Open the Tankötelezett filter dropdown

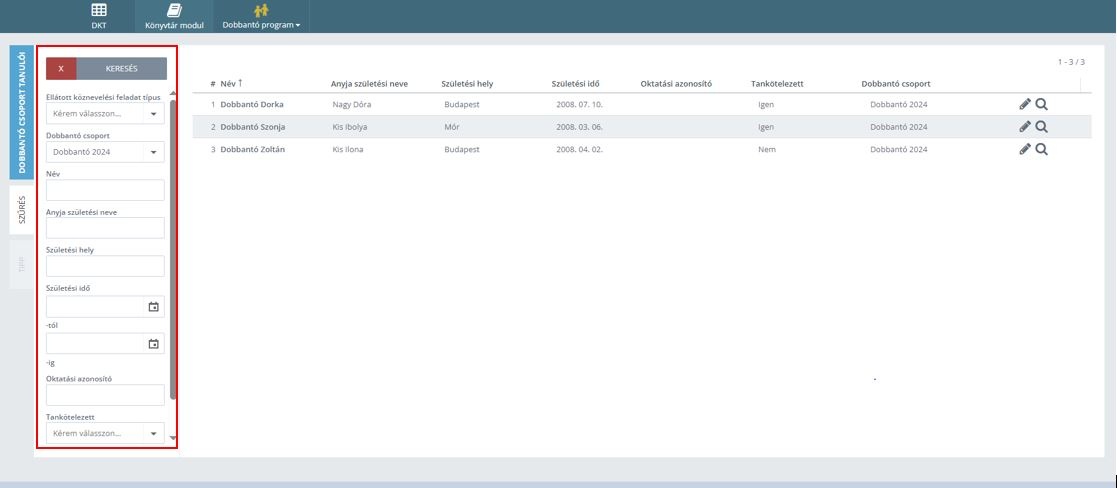(105, 433)
